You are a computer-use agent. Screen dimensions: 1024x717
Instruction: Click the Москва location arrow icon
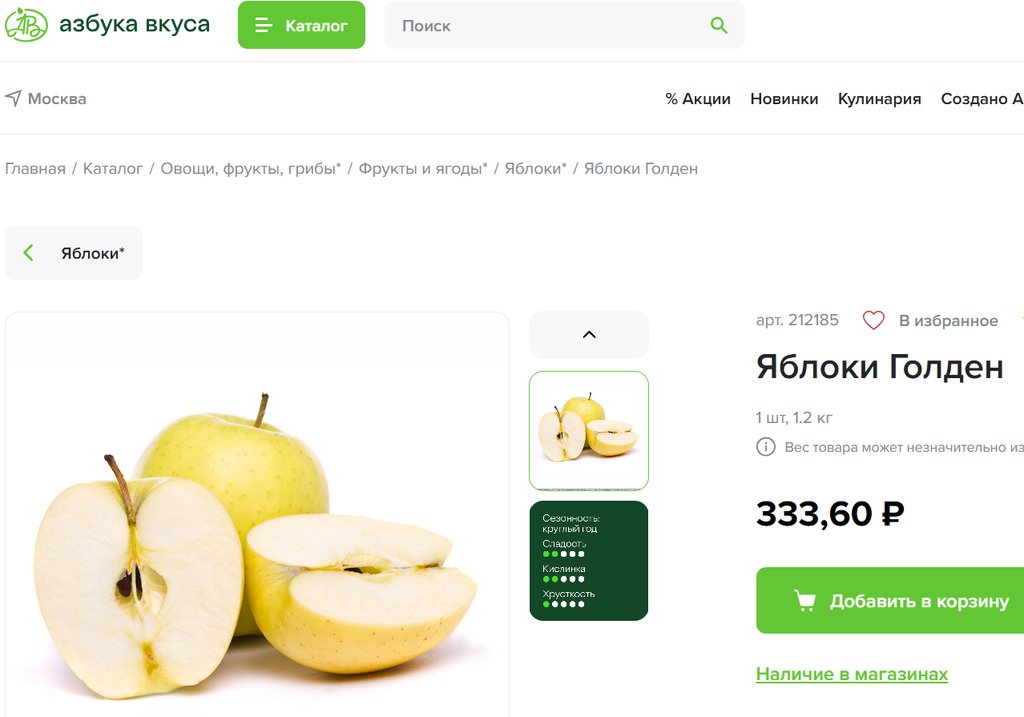(13, 98)
